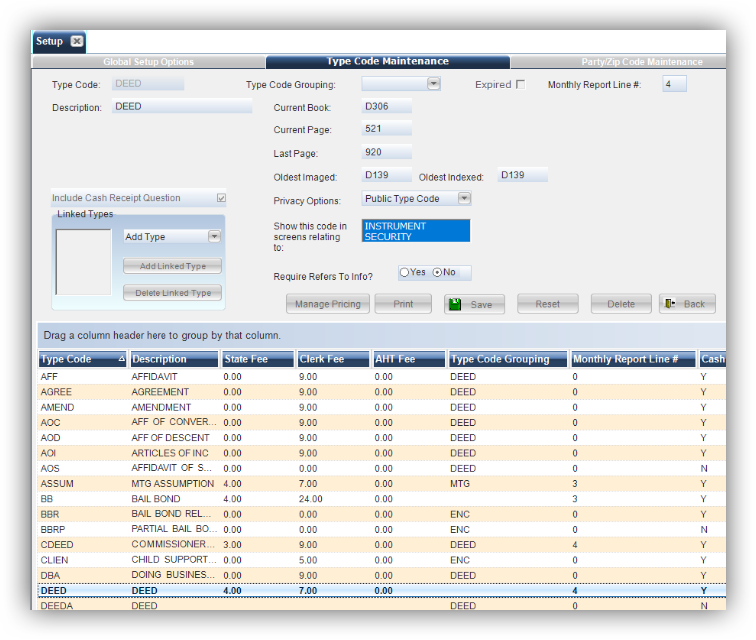Select the DEEDA row
The image size is (756, 640).
pos(382,605)
